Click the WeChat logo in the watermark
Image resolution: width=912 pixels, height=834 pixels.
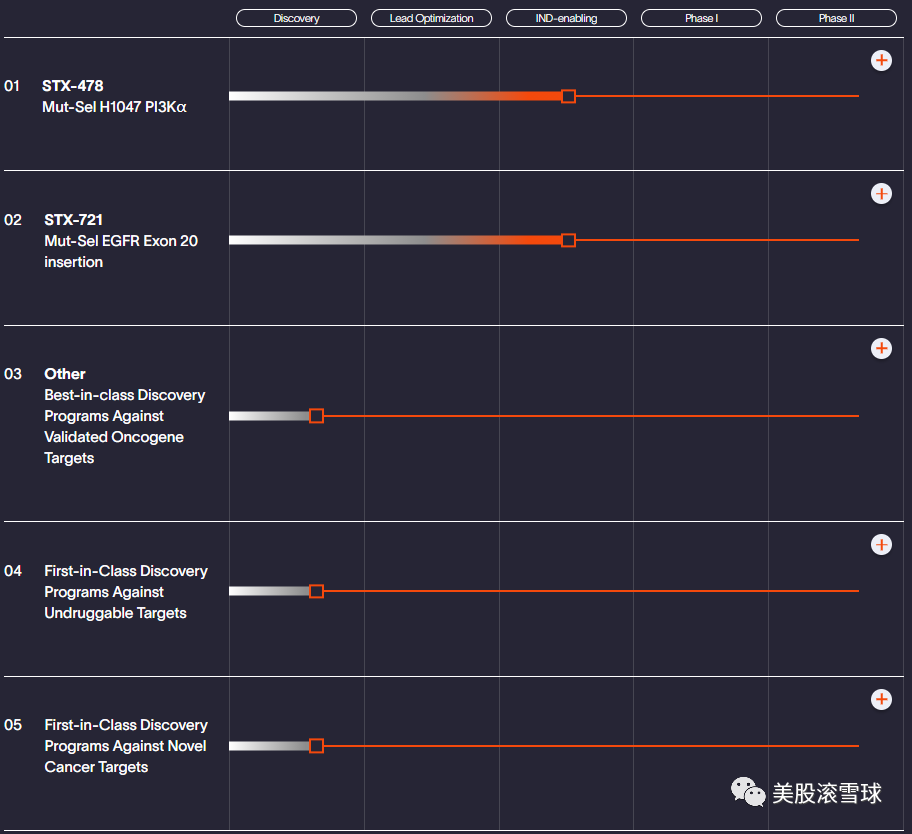point(748,794)
